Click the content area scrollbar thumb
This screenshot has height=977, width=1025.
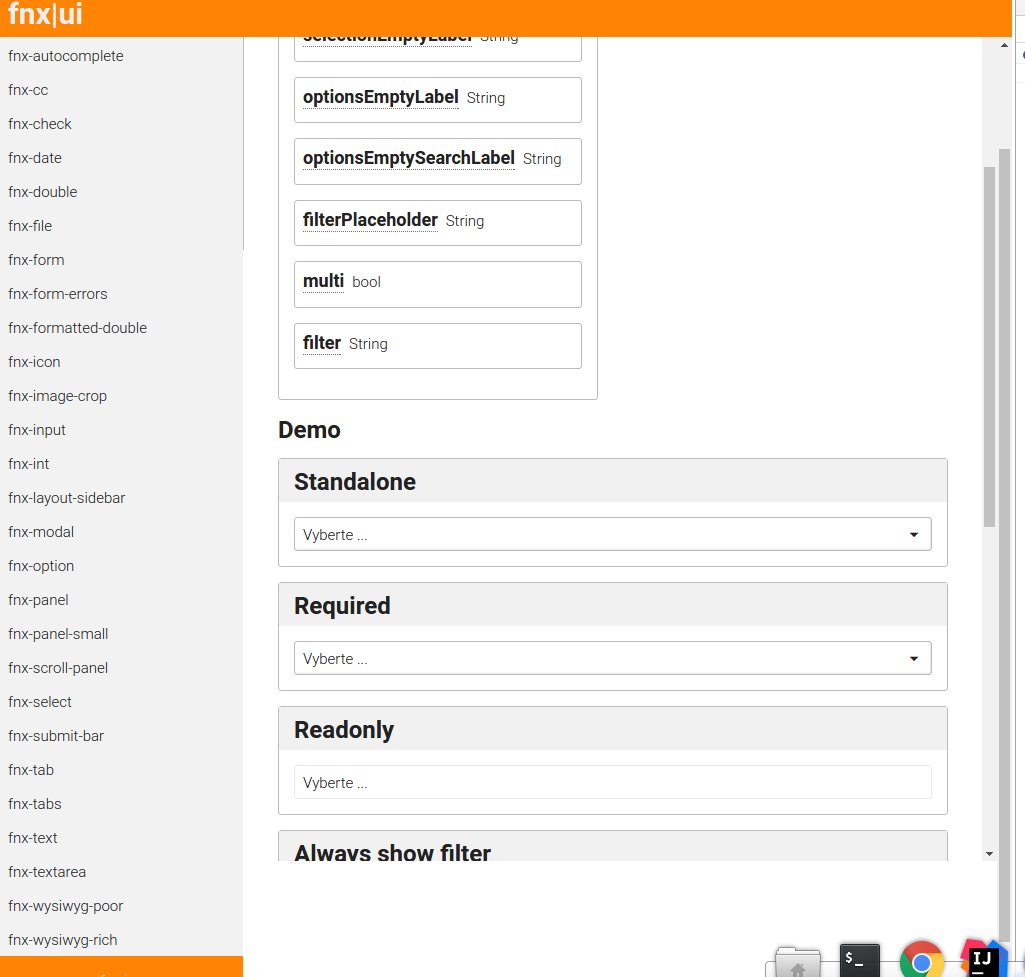(989, 346)
